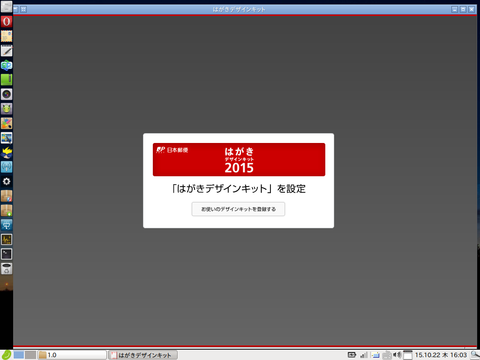Image resolution: width=480 pixels, height=360 pixels.
Task: Open the printer tray icon
Action: [387, 355]
